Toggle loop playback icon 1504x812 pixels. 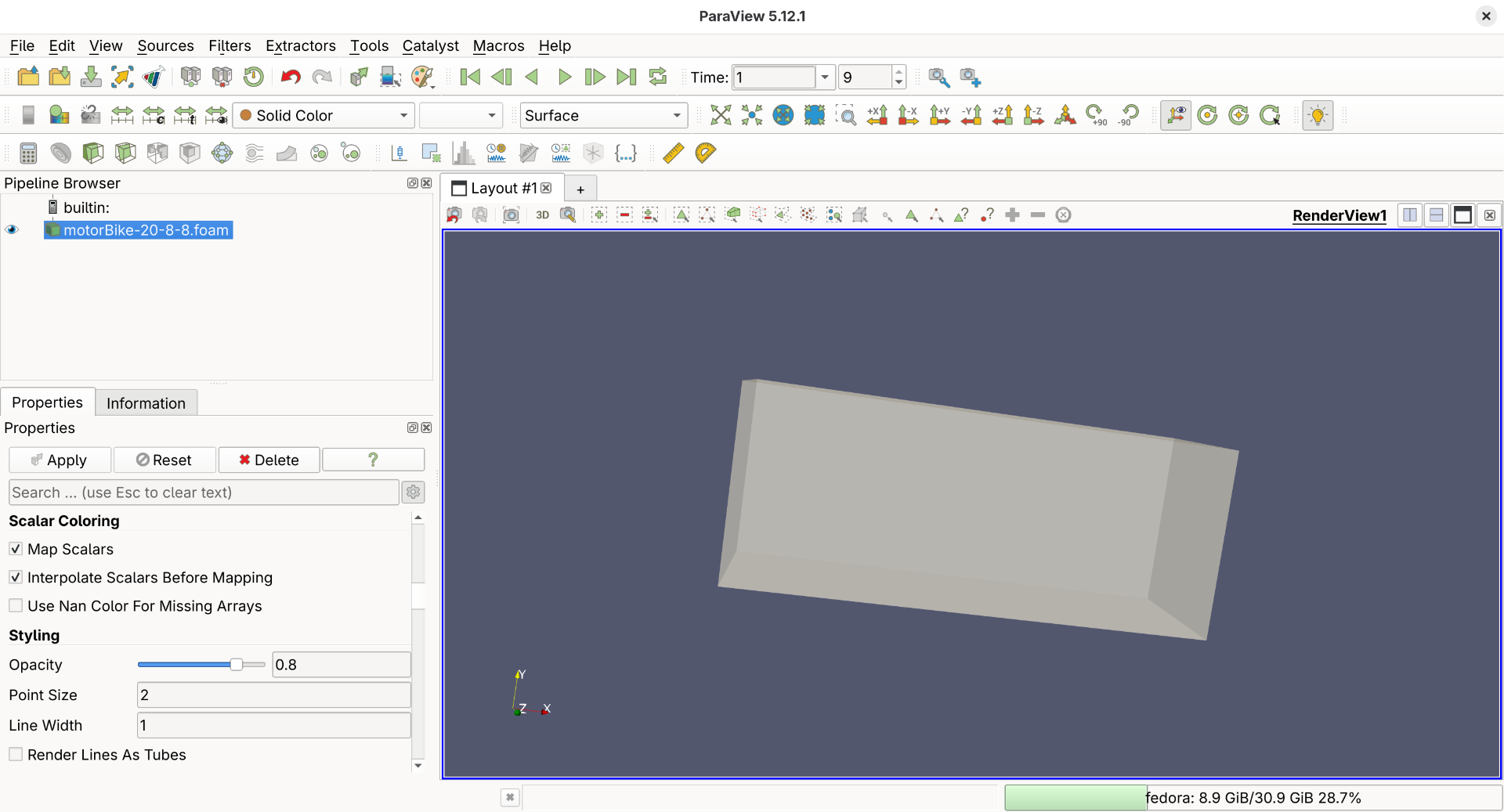click(x=658, y=77)
